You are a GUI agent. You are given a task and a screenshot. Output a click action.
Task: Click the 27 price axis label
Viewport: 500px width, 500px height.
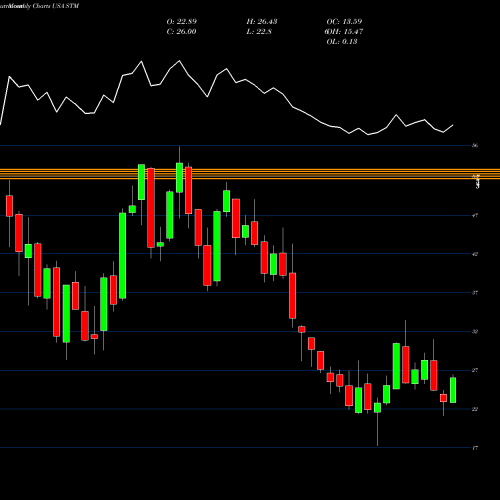(x=475, y=370)
